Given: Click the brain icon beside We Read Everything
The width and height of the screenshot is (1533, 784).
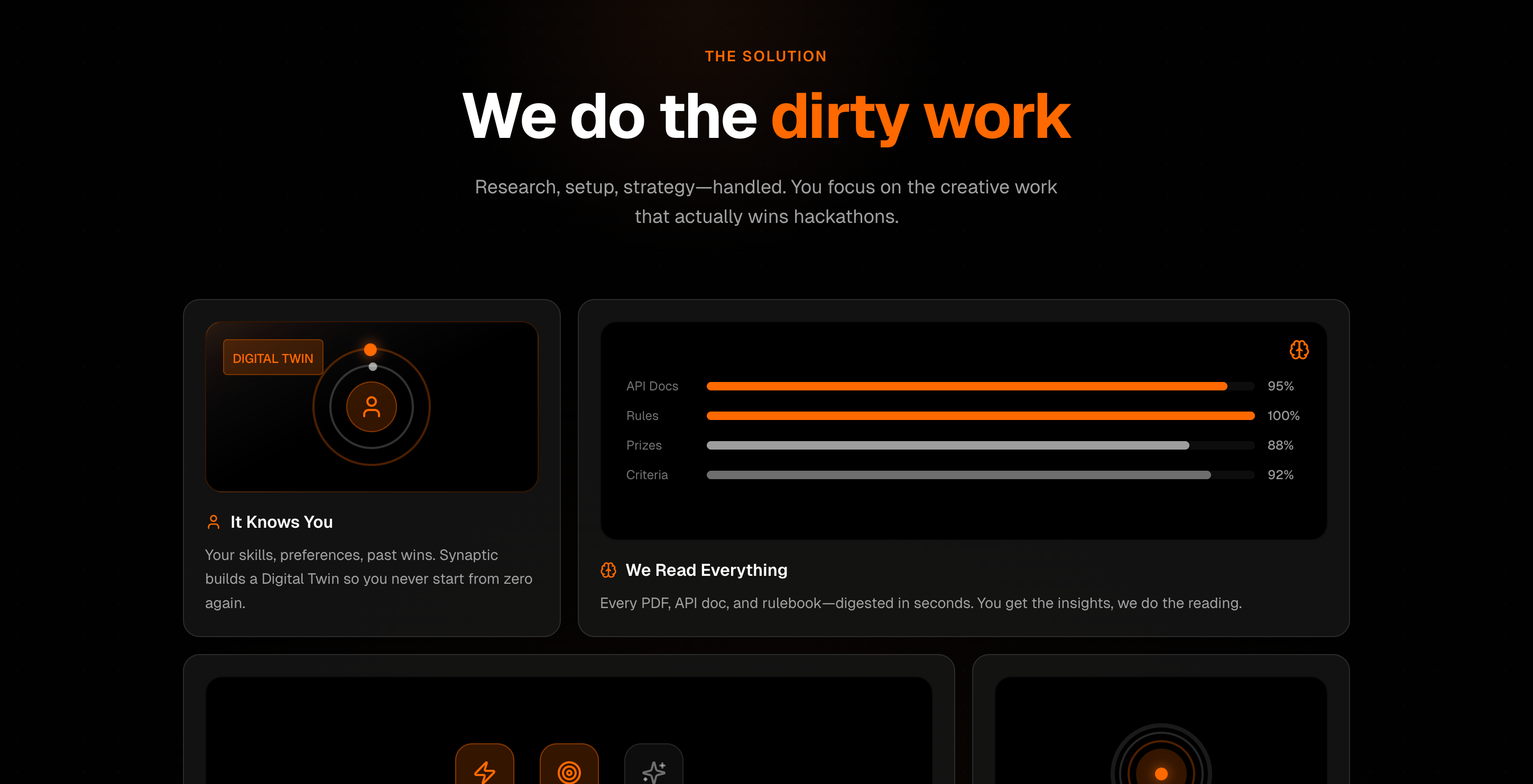Looking at the screenshot, I should (x=608, y=570).
